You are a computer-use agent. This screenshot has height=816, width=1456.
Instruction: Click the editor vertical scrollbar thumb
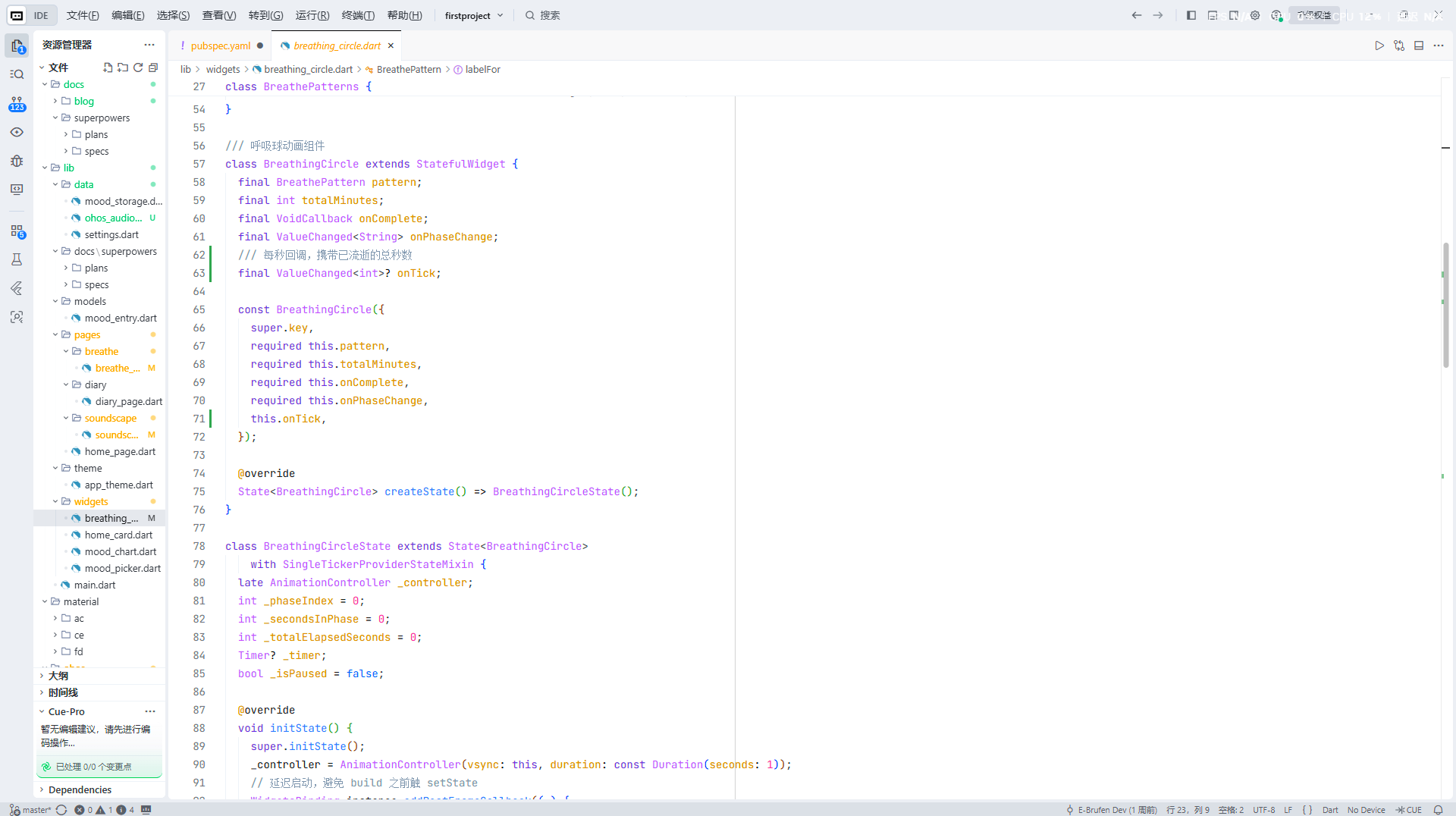(1445, 305)
